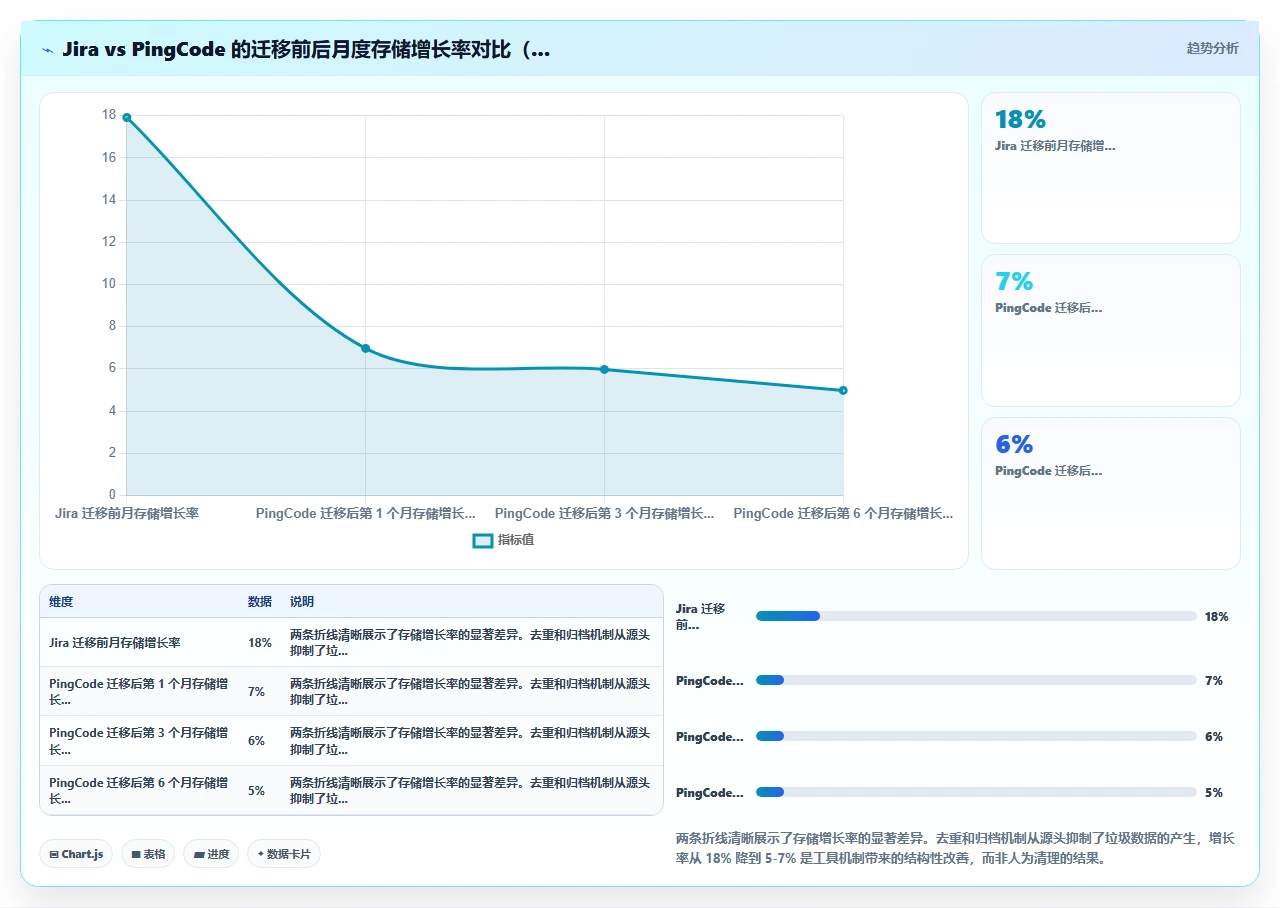This screenshot has height=908, width=1280.
Task: Select the 进度 tag chip
Action: click(x=211, y=854)
